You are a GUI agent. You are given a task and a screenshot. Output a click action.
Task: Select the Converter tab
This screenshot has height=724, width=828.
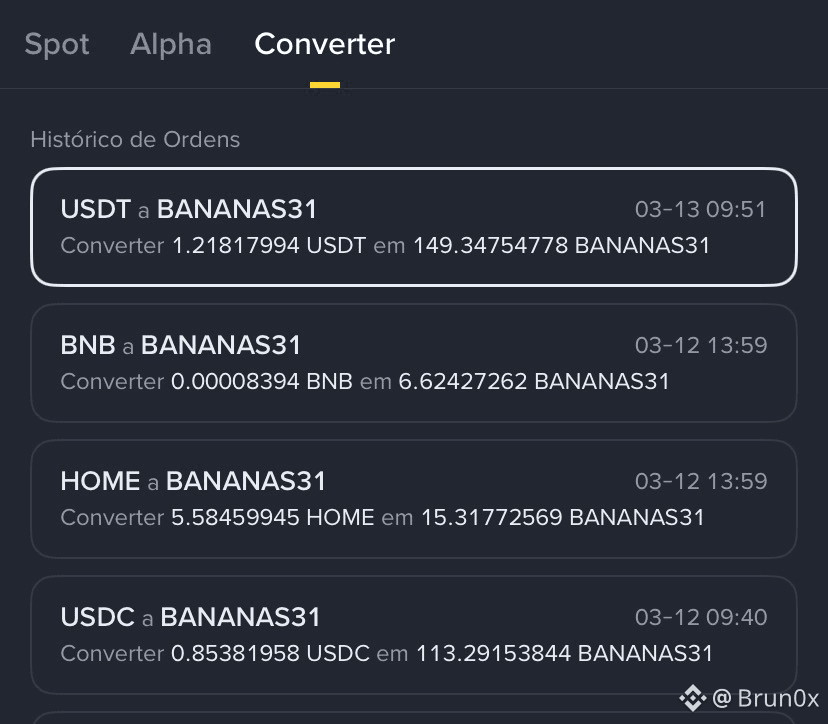point(325,44)
